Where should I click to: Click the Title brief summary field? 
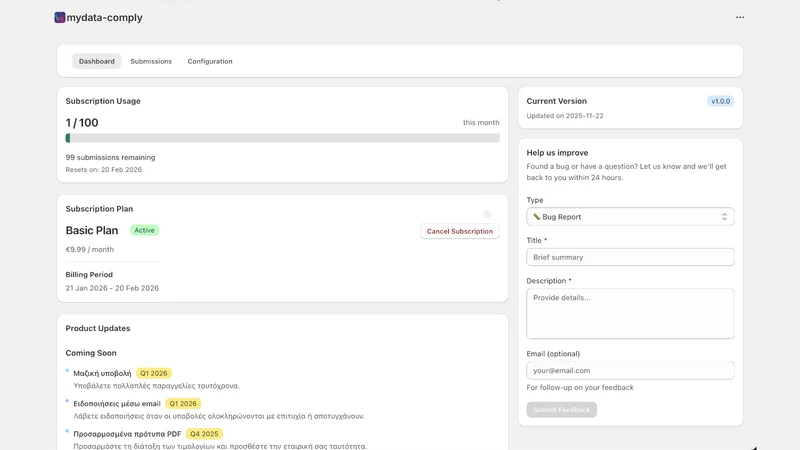click(630, 257)
